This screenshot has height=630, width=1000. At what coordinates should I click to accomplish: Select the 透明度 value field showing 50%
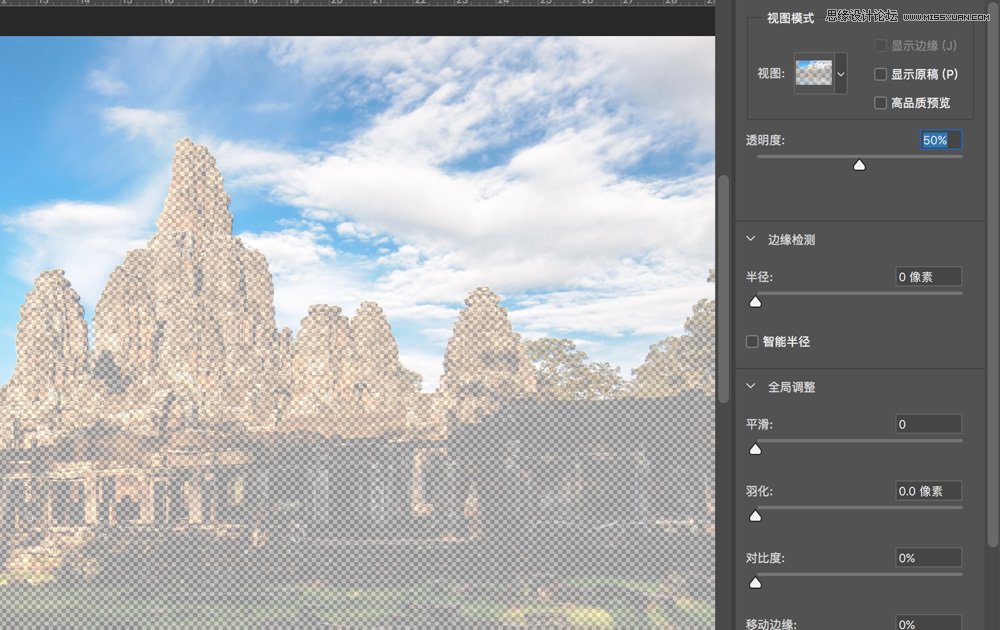click(x=938, y=140)
